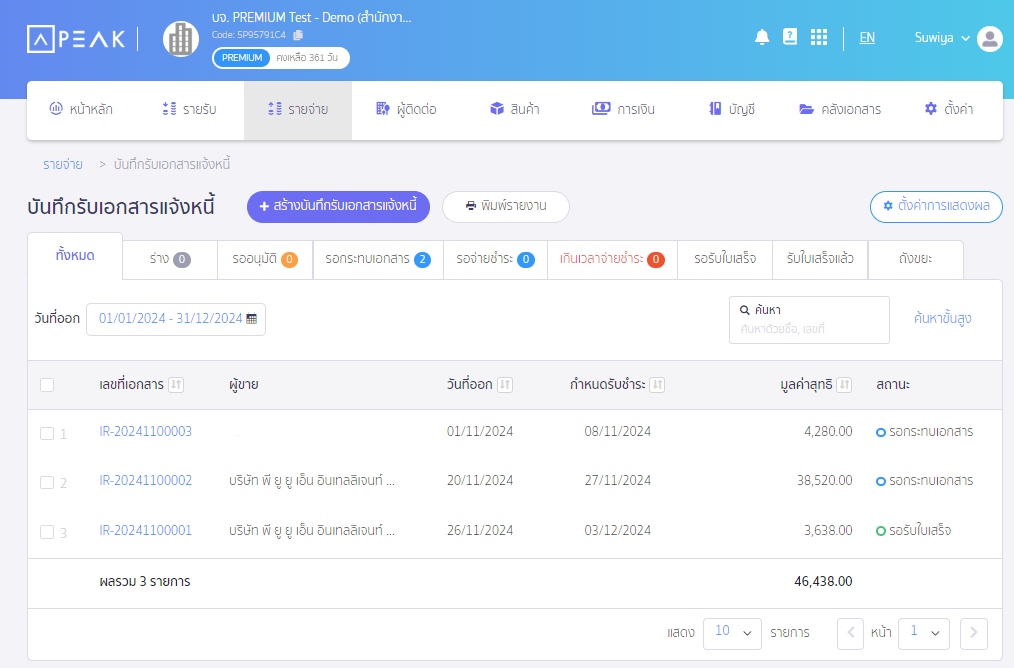1014x668 pixels.
Task: Click the help question mark icon
Action: [x=789, y=36]
